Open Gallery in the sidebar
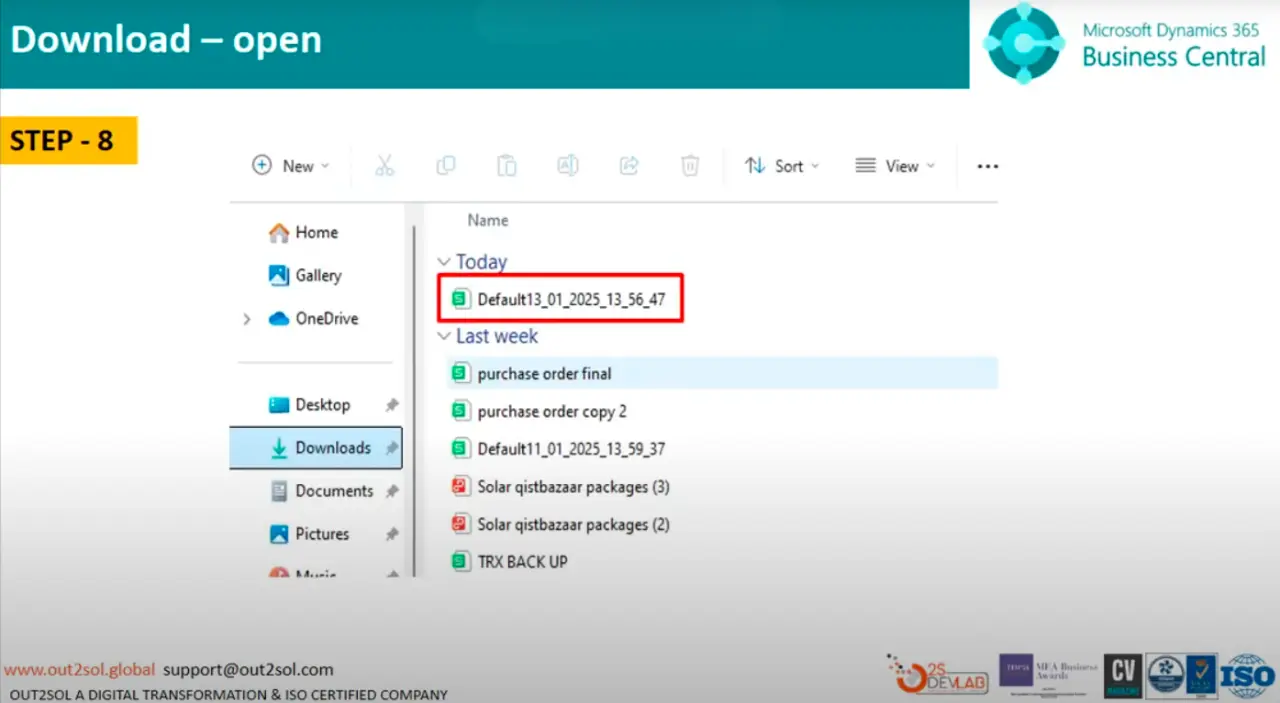The height and width of the screenshot is (703, 1280). tap(317, 275)
